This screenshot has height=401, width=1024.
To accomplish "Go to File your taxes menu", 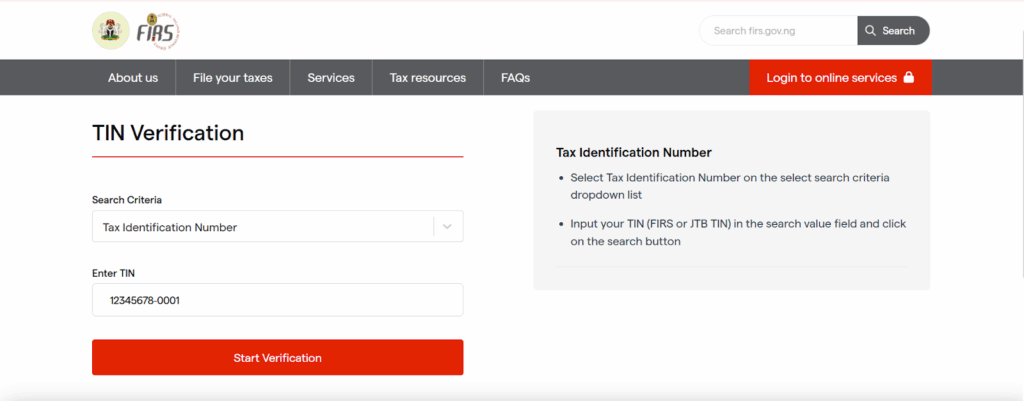I will [x=232, y=78].
